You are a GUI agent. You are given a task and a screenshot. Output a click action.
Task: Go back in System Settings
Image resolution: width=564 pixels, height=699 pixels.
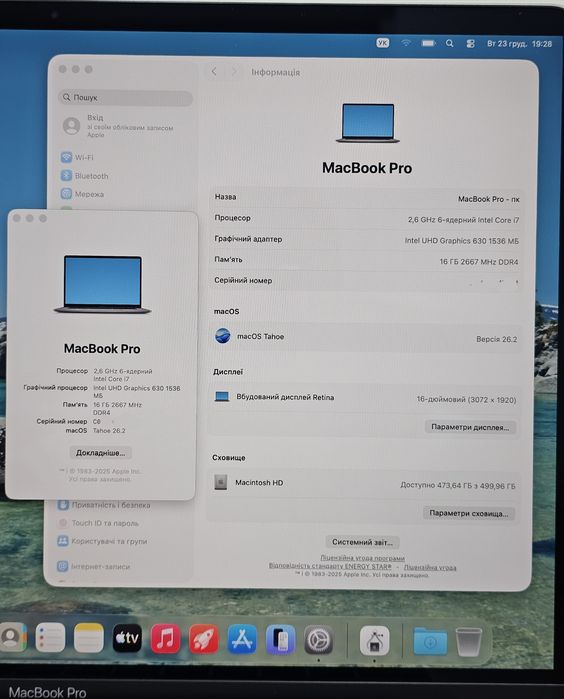tap(214, 71)
